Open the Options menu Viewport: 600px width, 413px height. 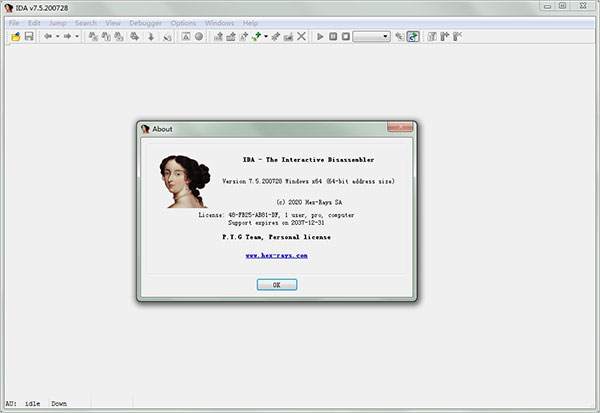[x=183, y=23]
